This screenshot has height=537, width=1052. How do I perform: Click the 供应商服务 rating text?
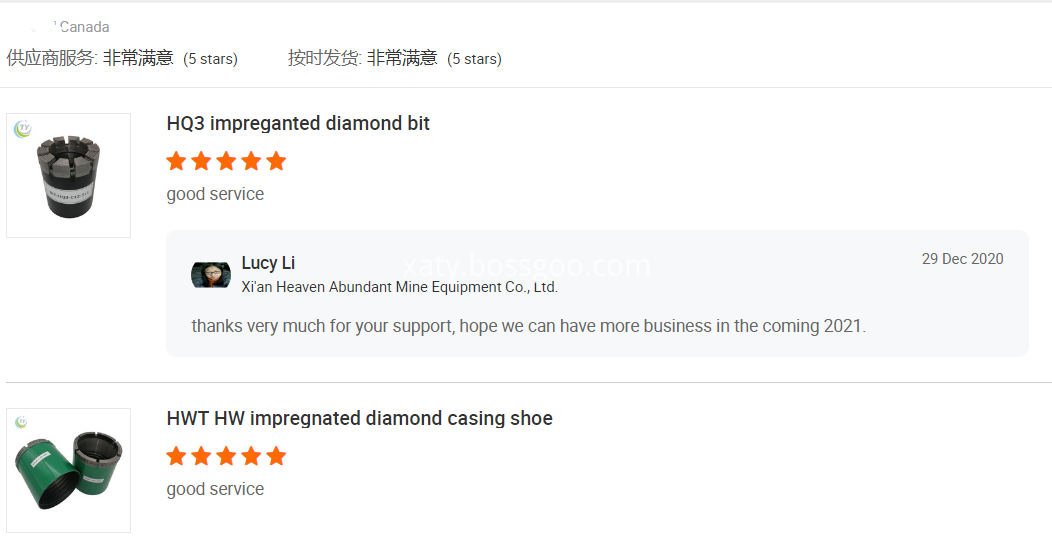[x=122, y=58]
